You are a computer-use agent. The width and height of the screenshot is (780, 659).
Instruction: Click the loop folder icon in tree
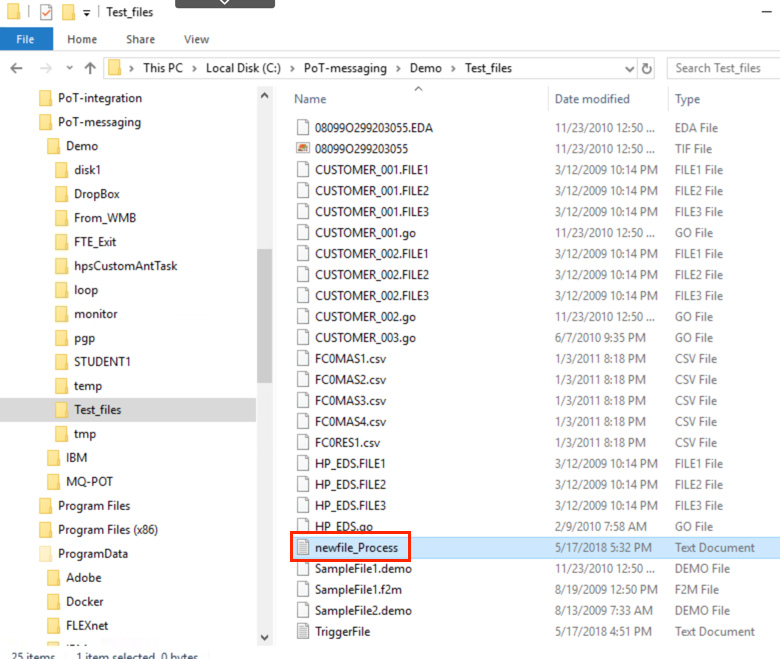62,290
